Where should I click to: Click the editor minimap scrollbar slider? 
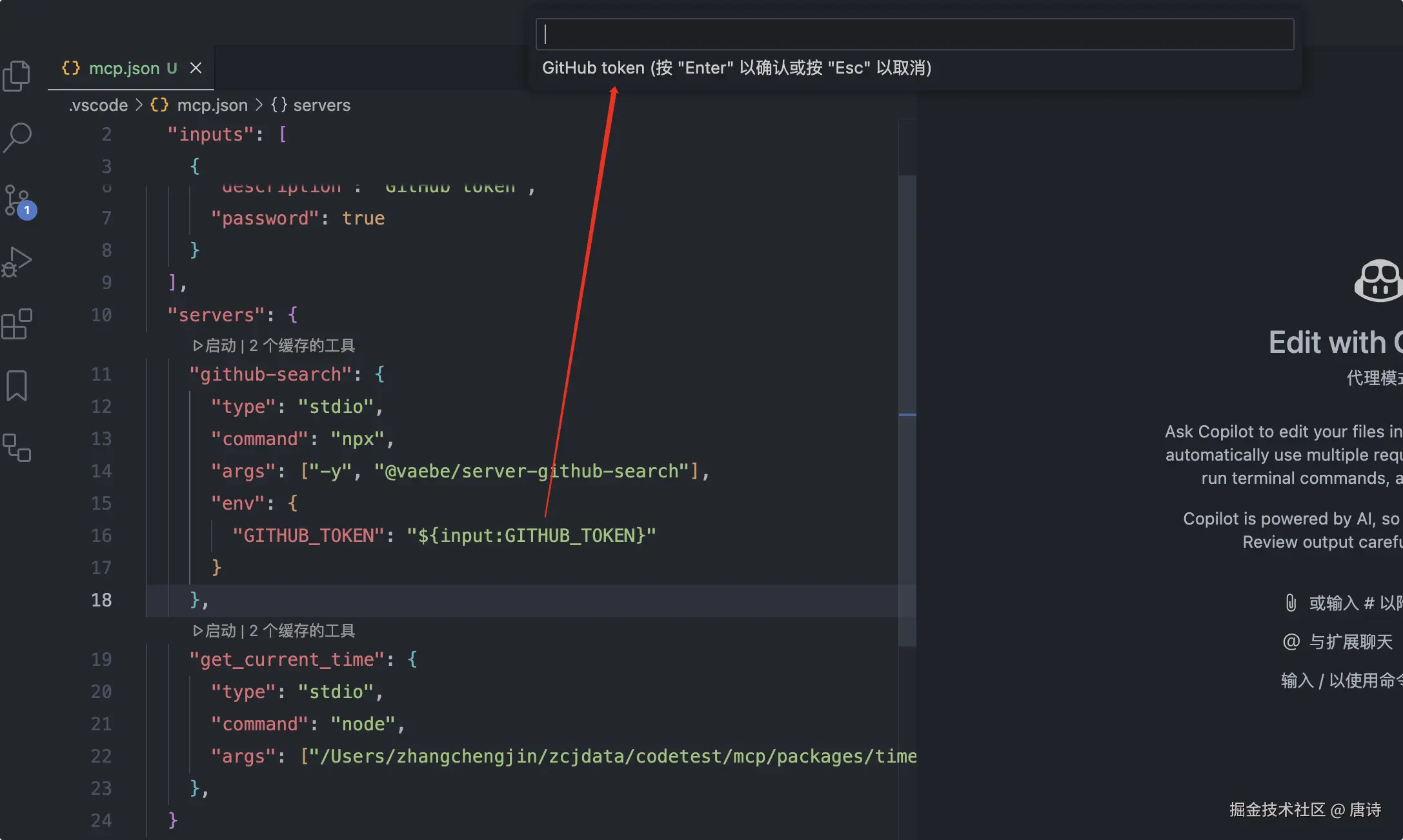(x=907, y=410)
